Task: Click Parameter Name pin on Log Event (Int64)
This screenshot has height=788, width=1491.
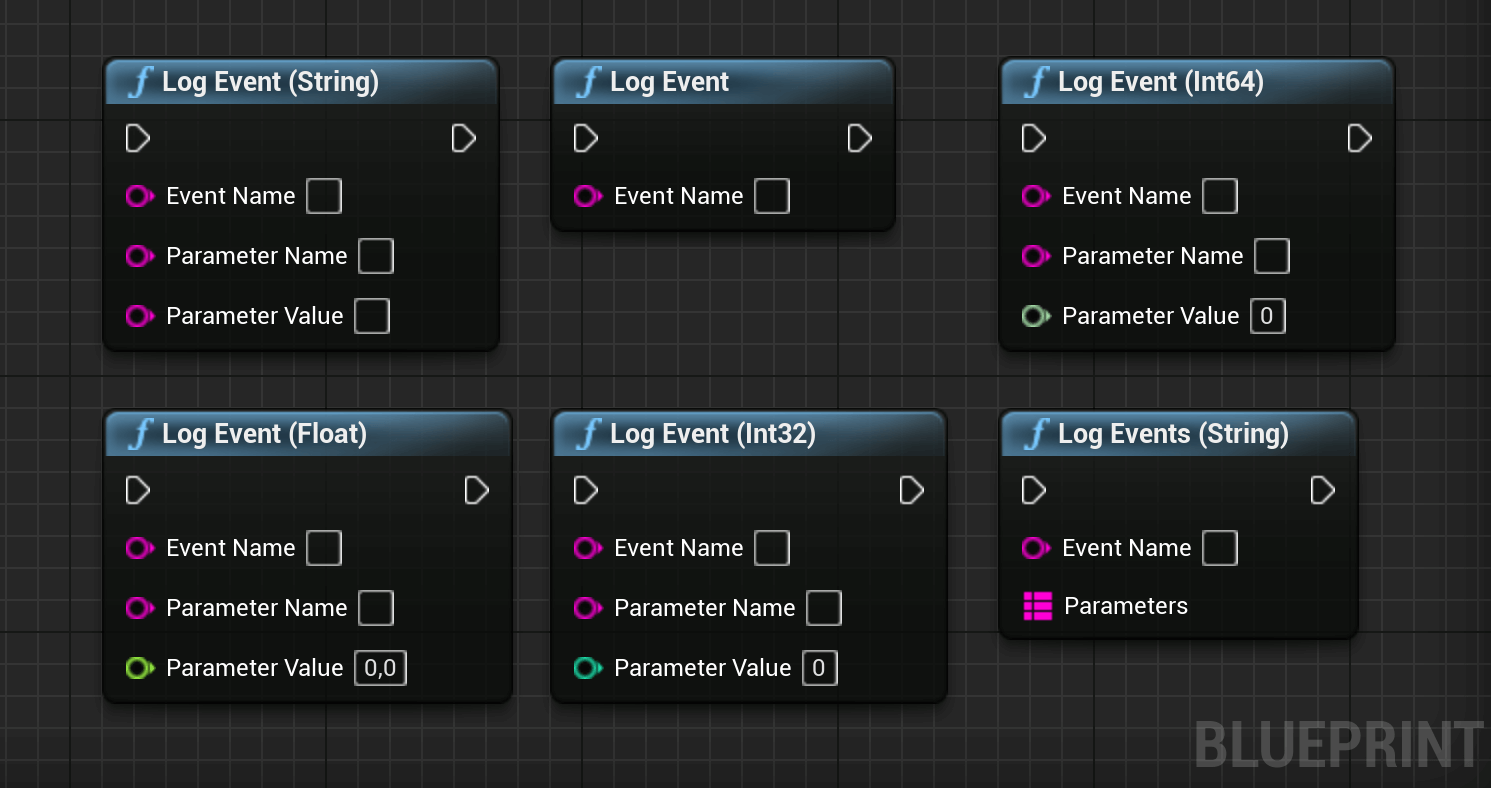Action: pos(1036,256)
